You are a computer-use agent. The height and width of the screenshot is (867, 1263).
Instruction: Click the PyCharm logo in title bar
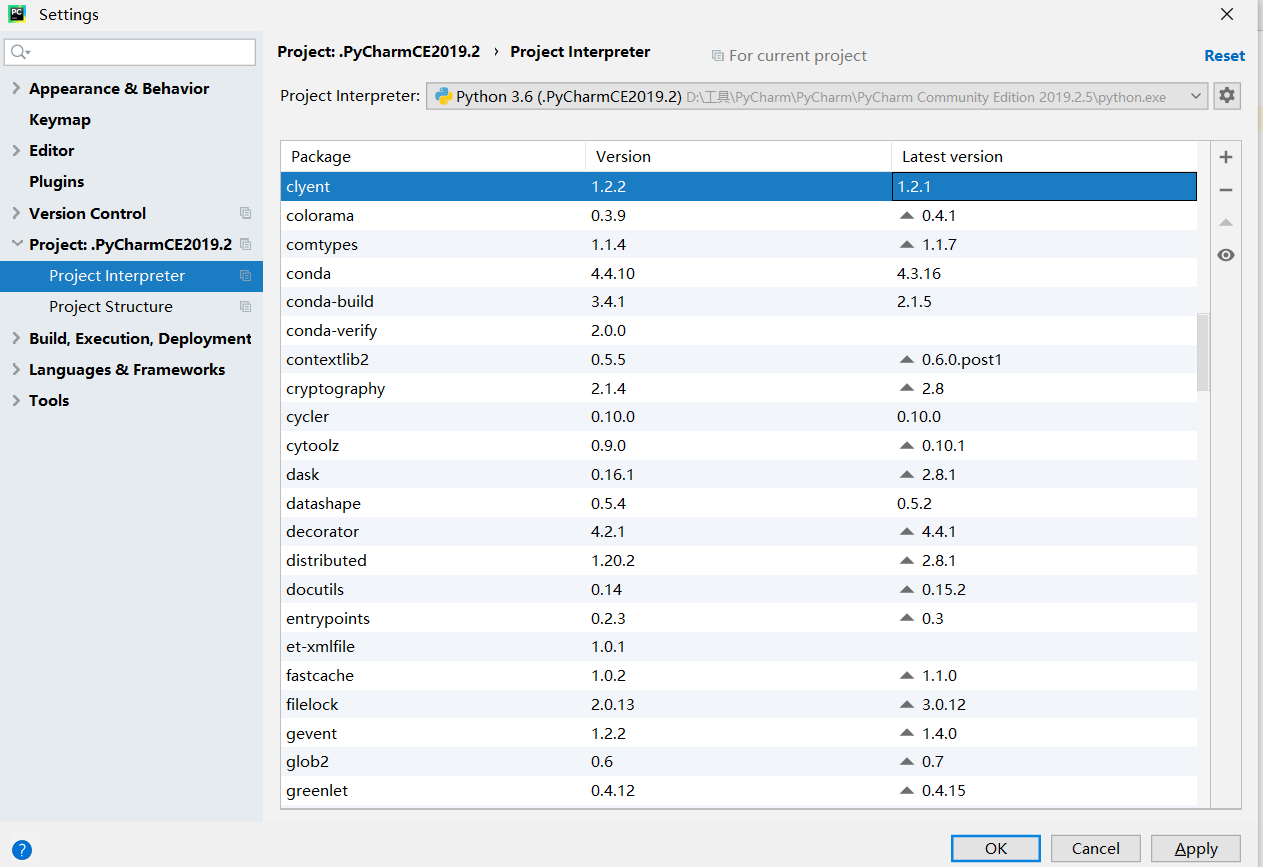tap(17, 14)
